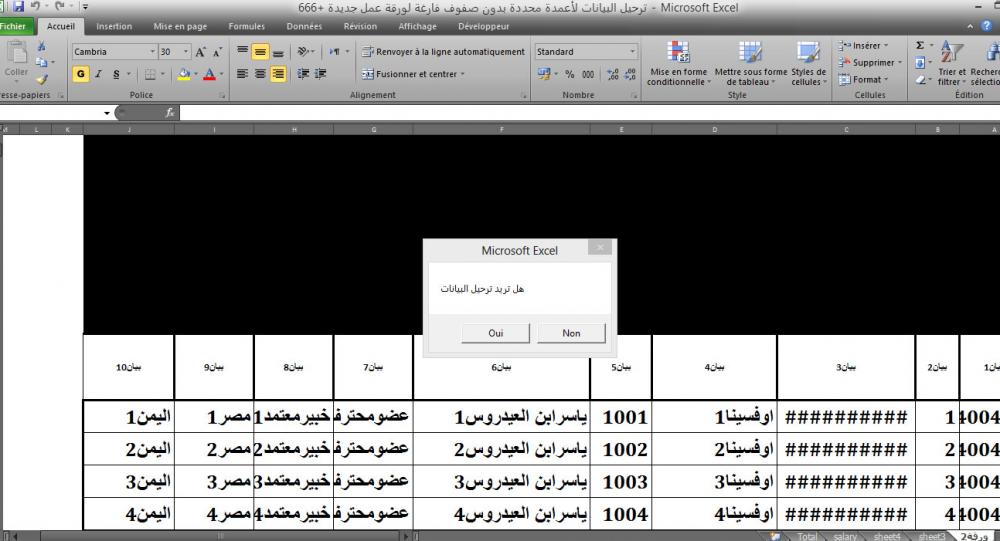
Task: Switch to the Insertion tab
Action: coord(114,26)
